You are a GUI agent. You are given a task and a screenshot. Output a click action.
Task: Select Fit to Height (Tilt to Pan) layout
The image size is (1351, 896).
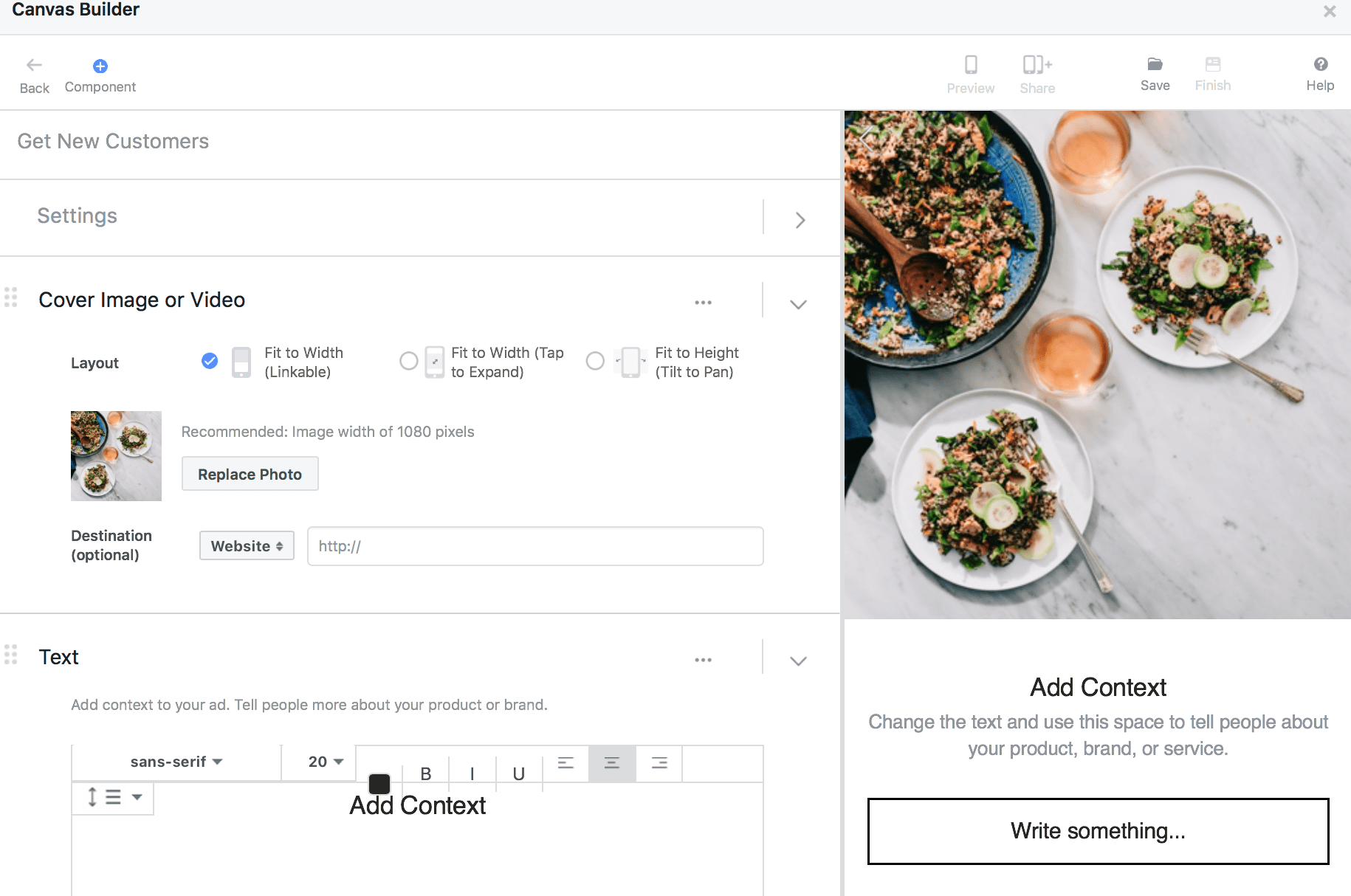point(595,361)
